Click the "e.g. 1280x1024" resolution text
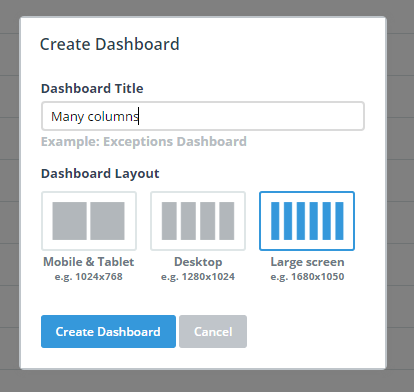Screen dimensions: 414x392 tap(198, 277)
